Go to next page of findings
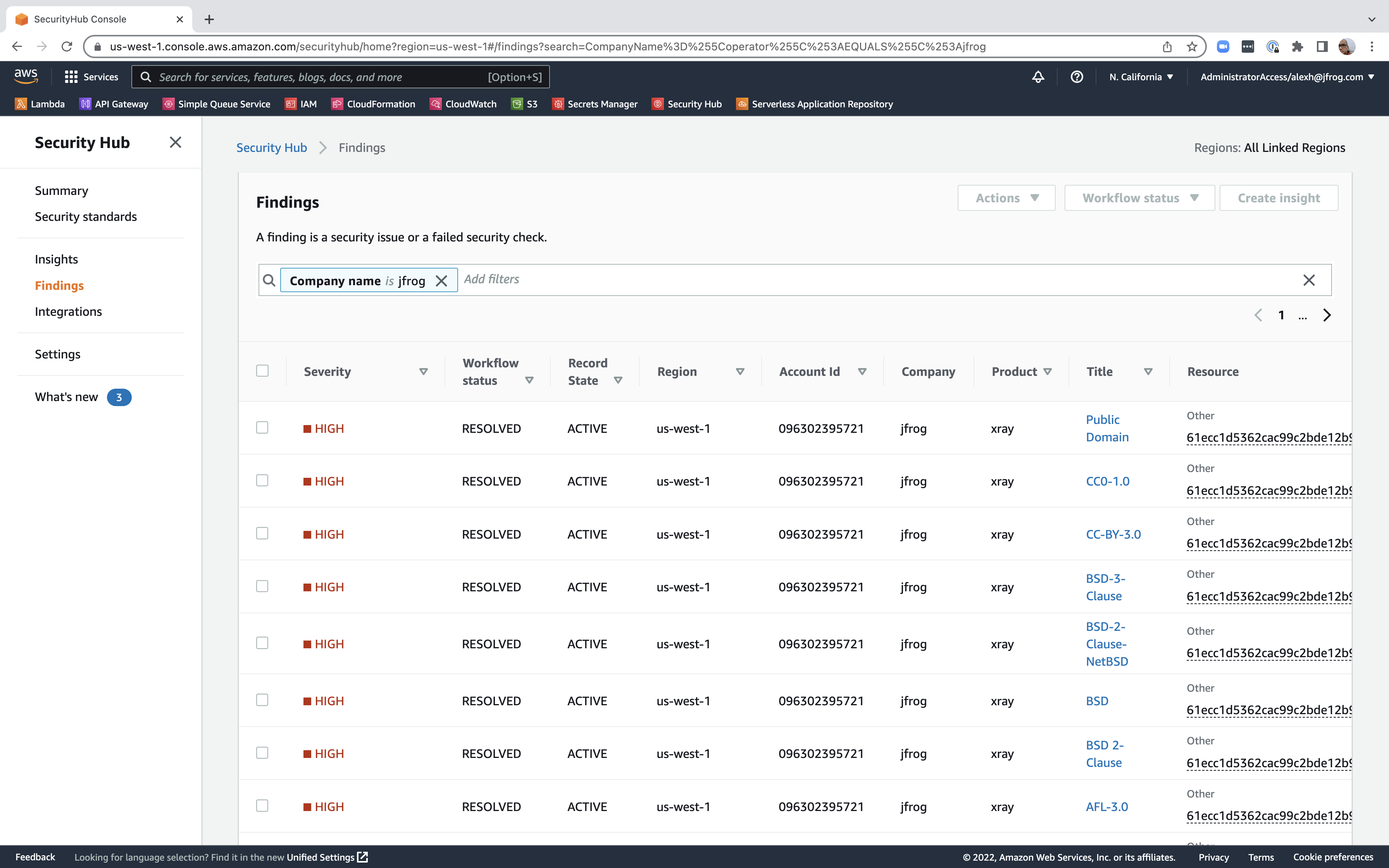 [x=1327, y=315]
